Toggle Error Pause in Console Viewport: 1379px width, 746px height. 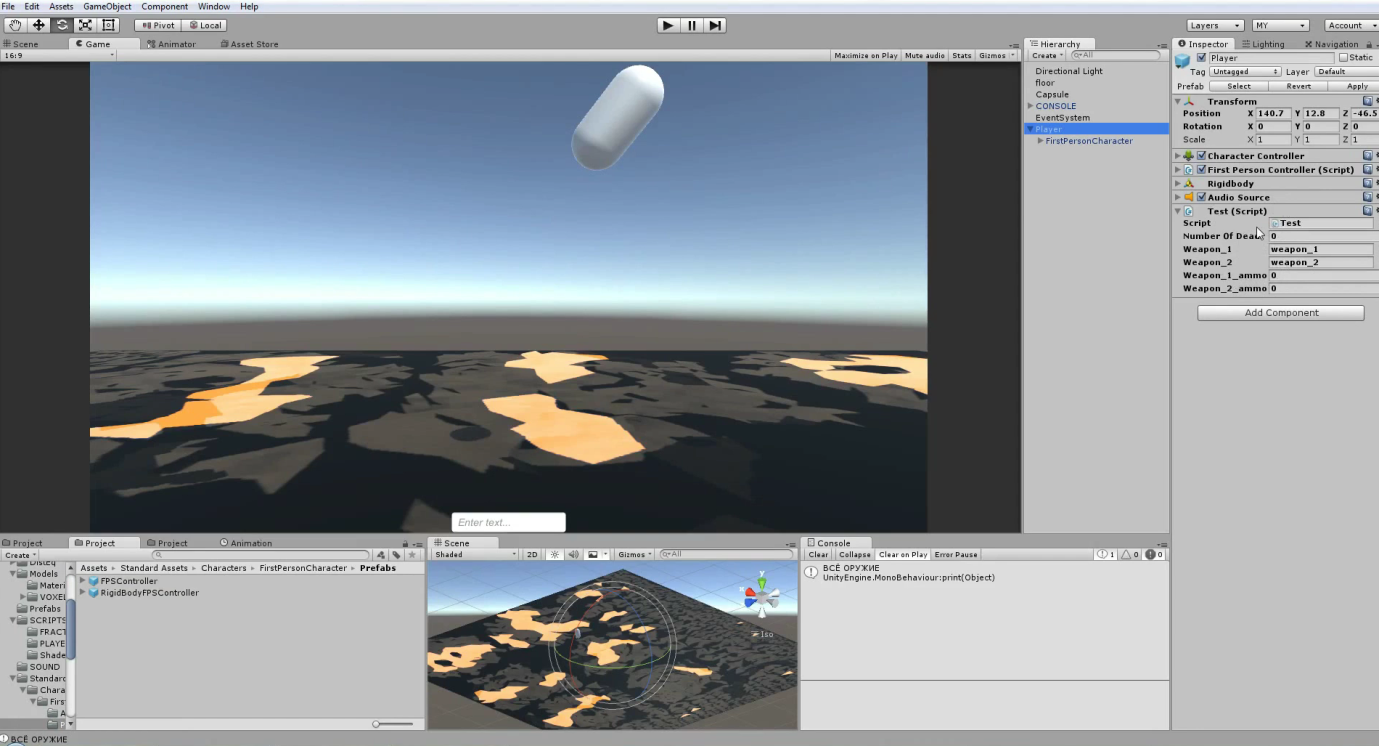956,554
